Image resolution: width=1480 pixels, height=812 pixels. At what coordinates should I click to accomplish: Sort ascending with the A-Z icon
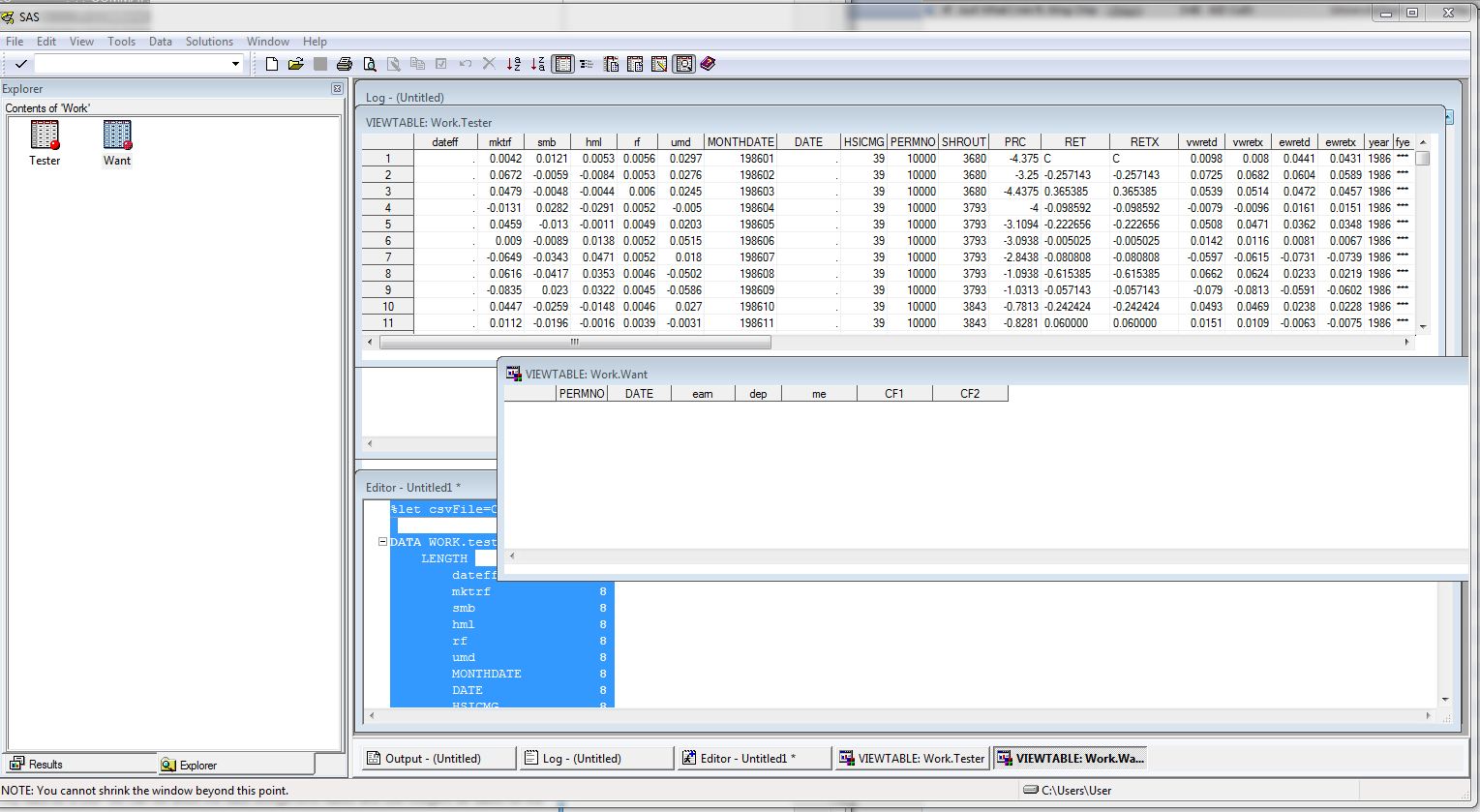tap(513, 64)
